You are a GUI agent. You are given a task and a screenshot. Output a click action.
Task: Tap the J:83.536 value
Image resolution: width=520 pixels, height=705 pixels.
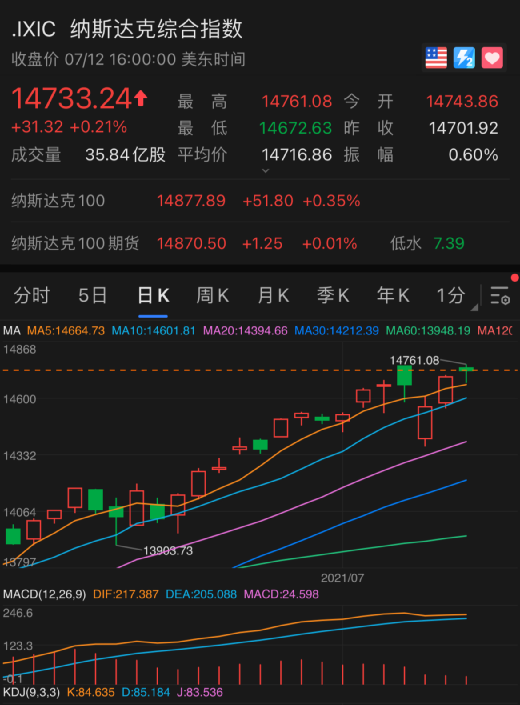pos(200,692)
